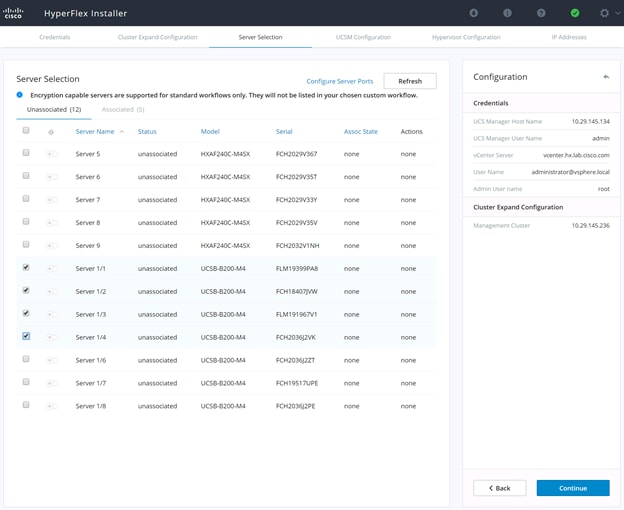Select the Server 9 checkbox
This screenshot has height=510, width=624.
26,244
